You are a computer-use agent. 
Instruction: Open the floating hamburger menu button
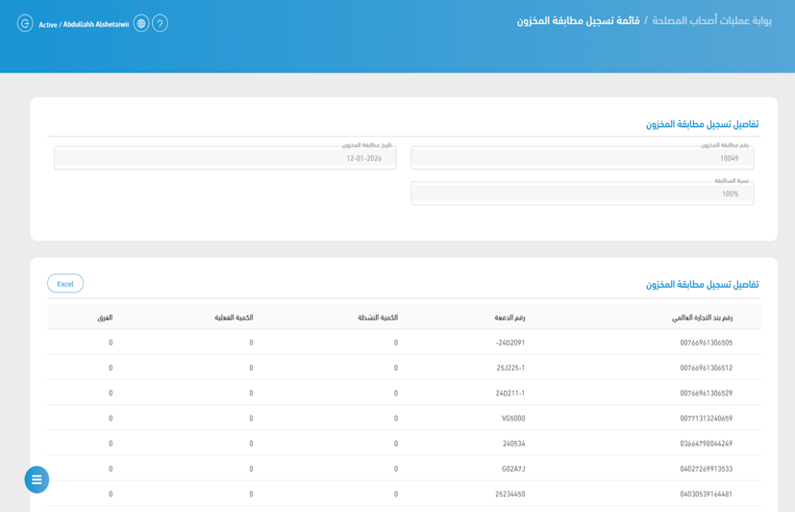pos(37,480)
